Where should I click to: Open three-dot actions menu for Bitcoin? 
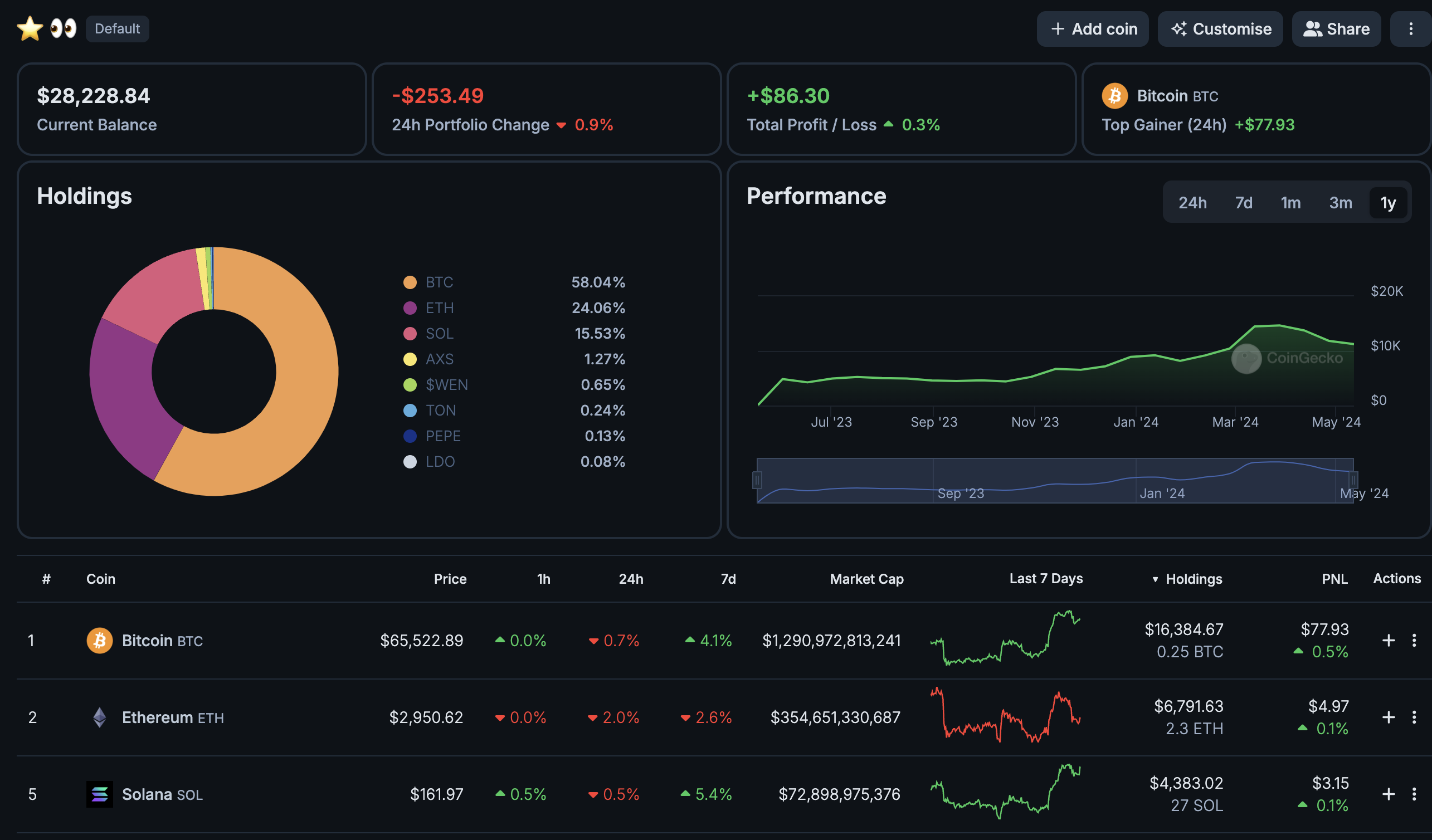[x=1414, y=640]
